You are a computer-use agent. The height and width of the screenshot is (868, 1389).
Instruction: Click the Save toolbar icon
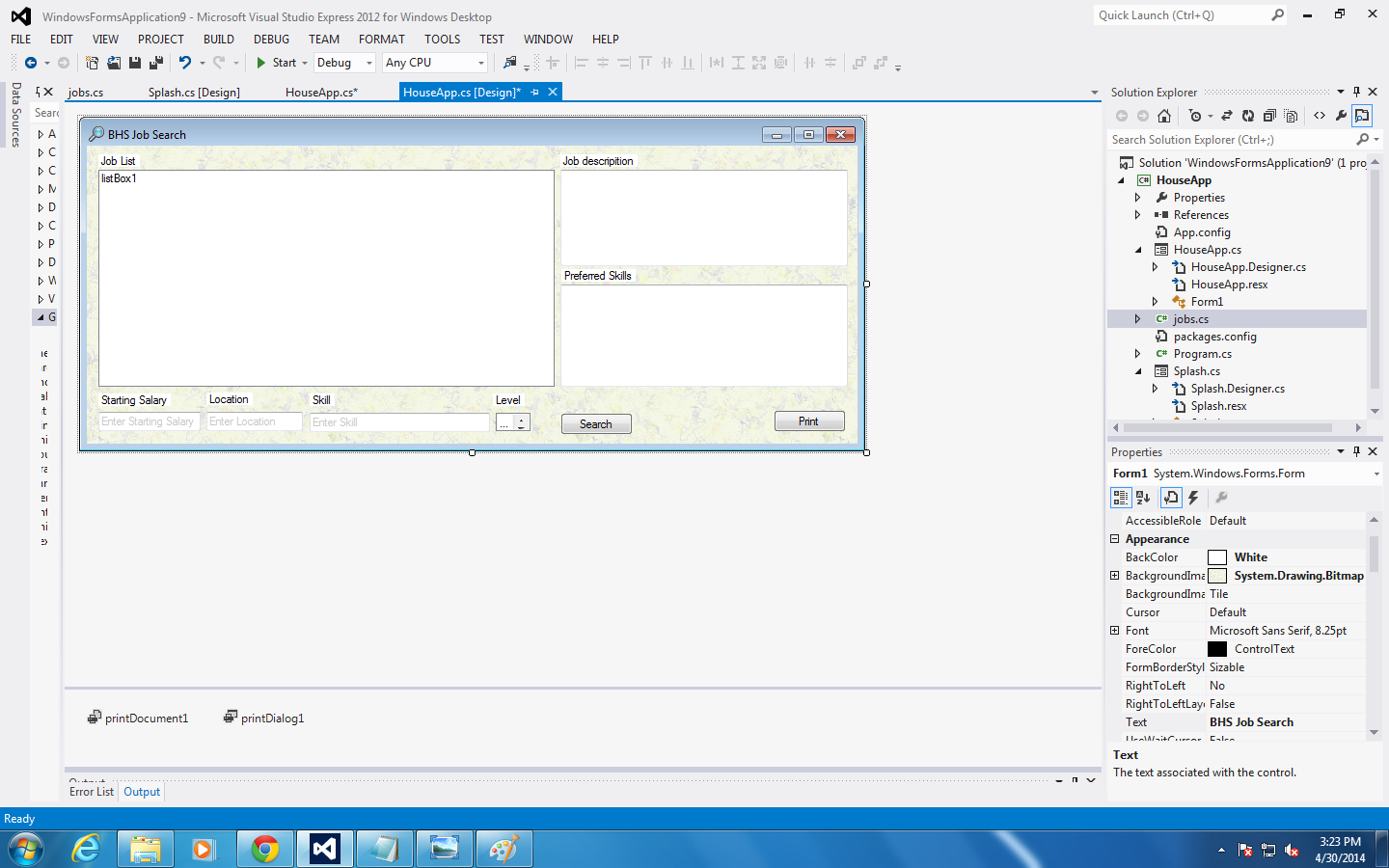click(x=135, y=63)
